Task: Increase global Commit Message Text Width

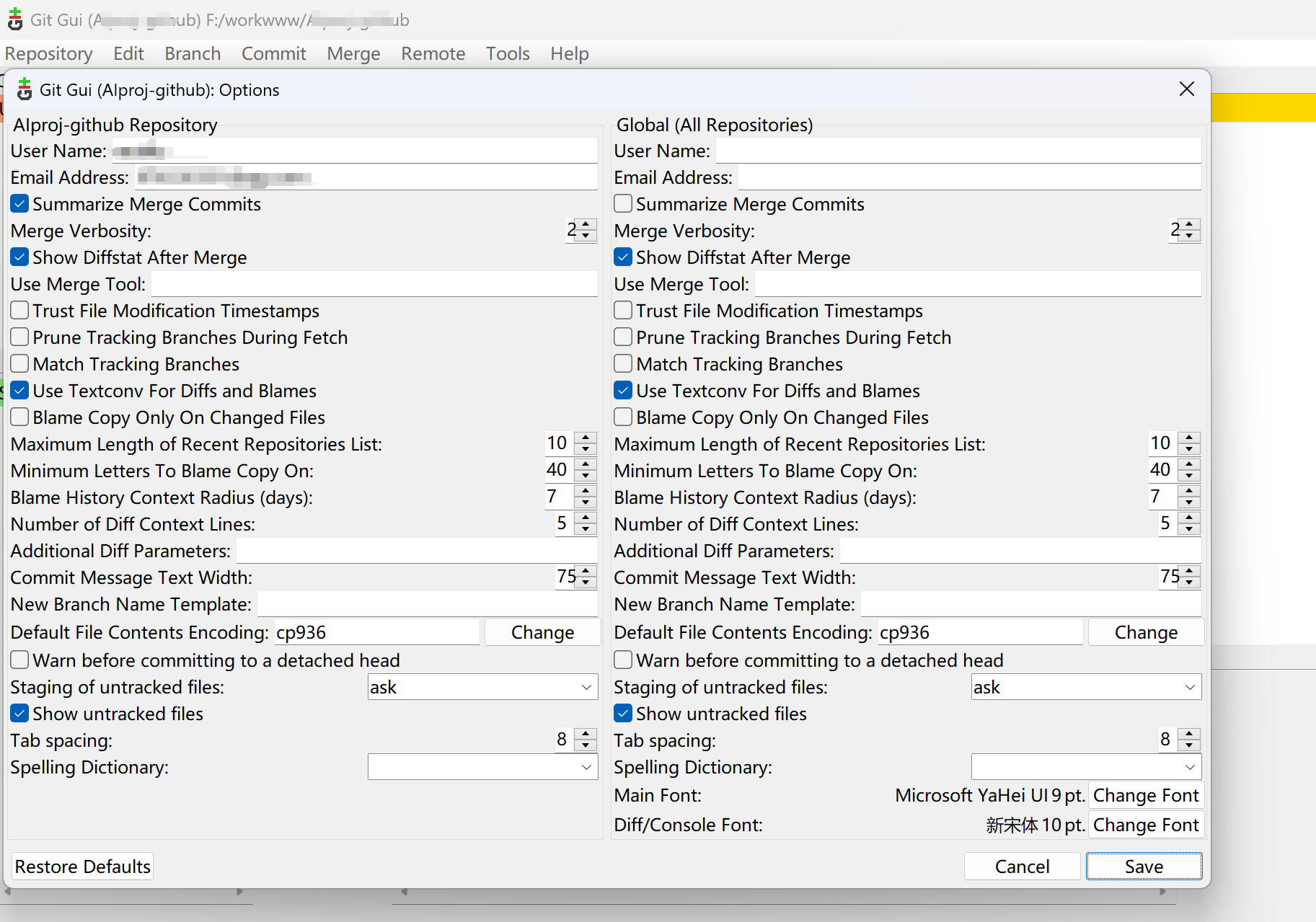Action: [1190, 571]
